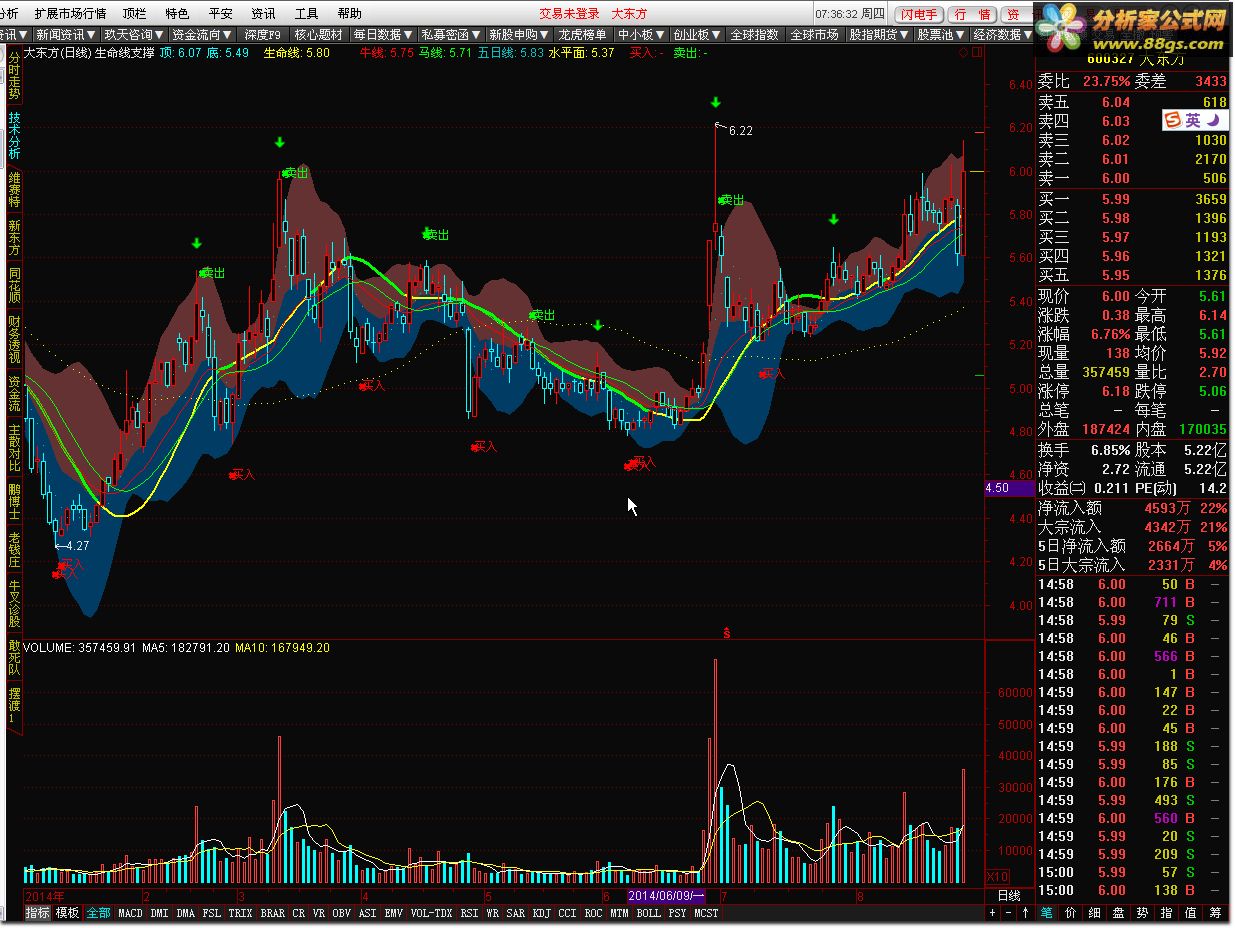This screenshot has width=1235, height=928.
Task: Click the X10 volume scale label
Action: pos(997,876)
